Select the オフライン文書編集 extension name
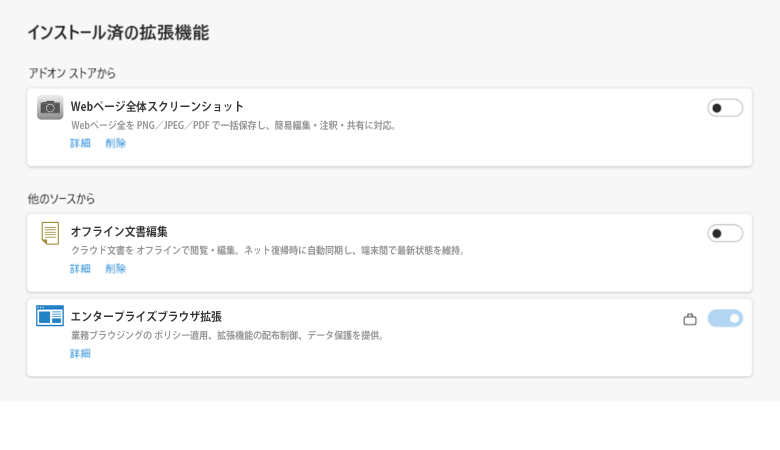 tap(119, 231)
